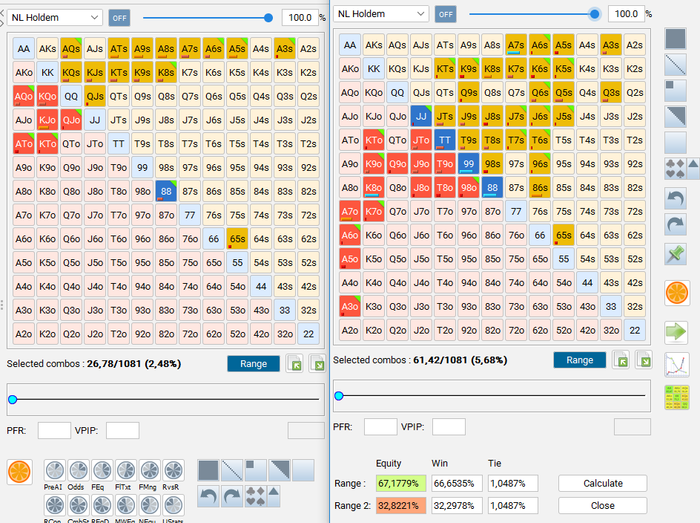Deselect the JJ hand in right grid
Image resolution: width=700 pixels, height=523 pixels.
pos(421,116)
